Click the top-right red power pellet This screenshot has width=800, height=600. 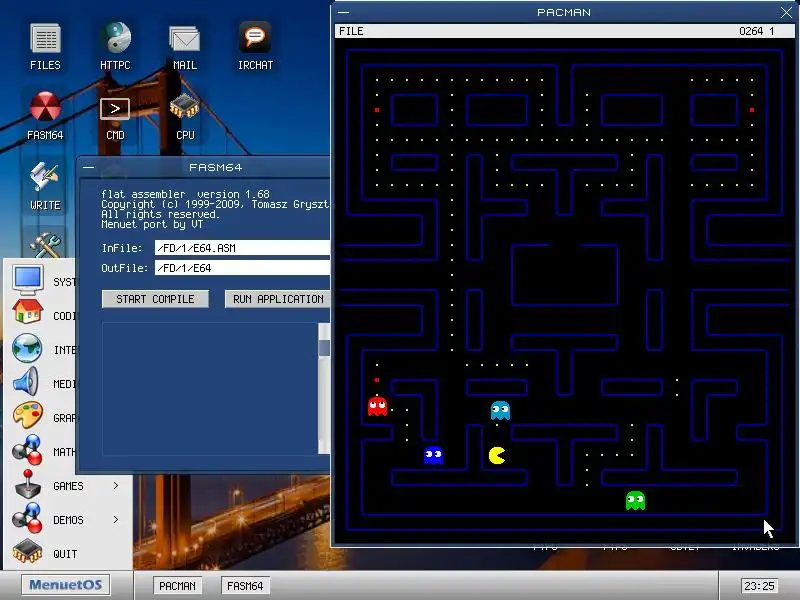point(752,110)
